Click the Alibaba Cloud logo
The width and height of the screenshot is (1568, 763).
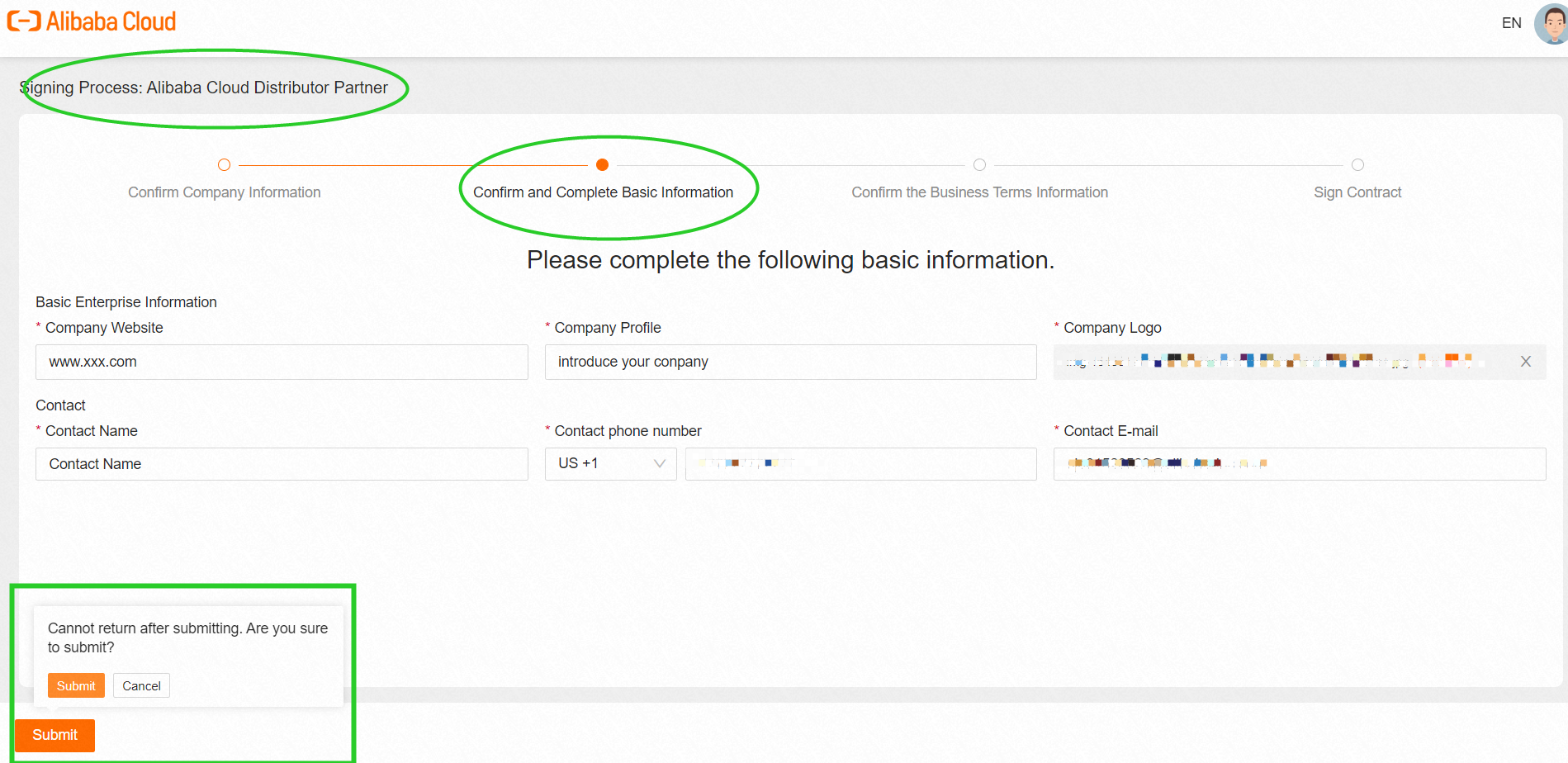coord(91,21)
